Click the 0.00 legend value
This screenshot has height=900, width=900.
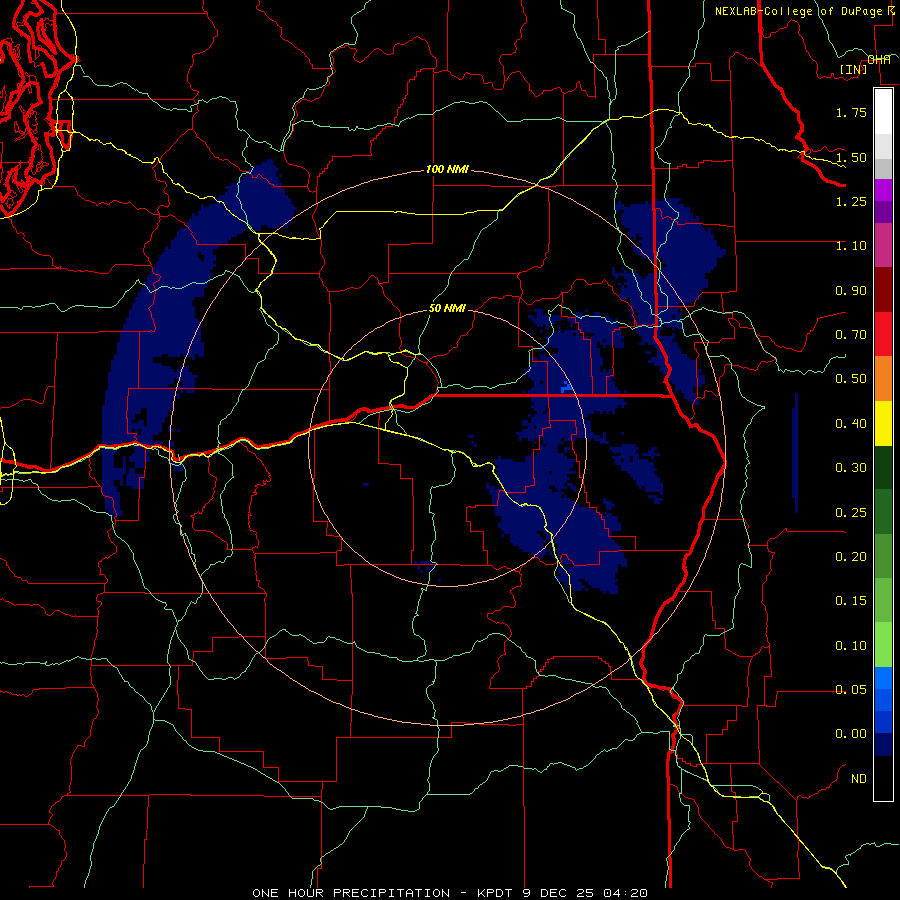(x=851, y=734)
